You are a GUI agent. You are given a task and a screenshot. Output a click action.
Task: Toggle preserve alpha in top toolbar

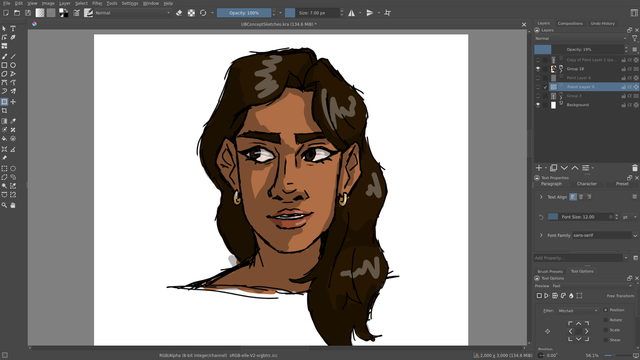click(191, 13)
